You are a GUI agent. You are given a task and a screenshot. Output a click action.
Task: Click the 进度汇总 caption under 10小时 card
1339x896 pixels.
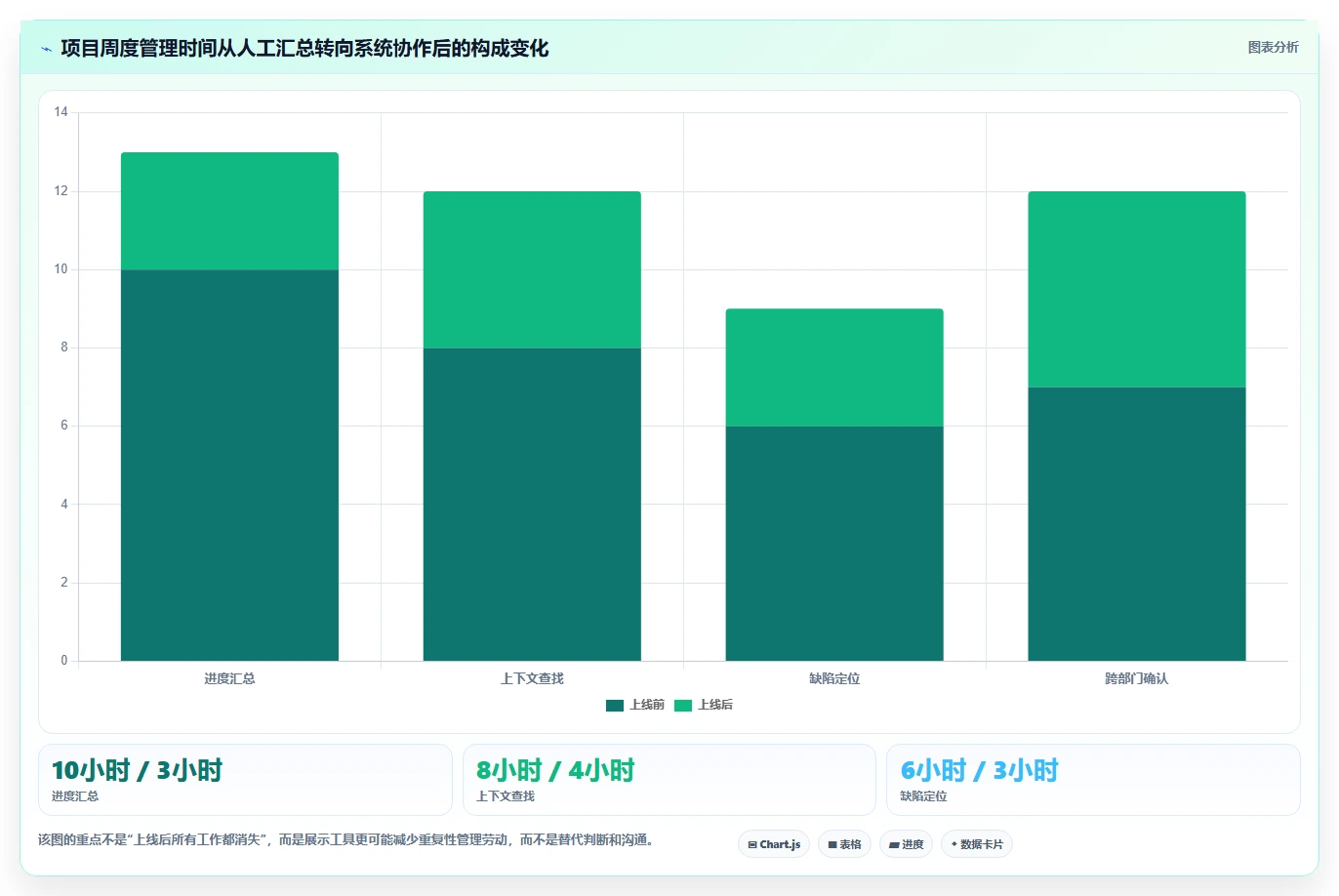(x=75, y=796)
